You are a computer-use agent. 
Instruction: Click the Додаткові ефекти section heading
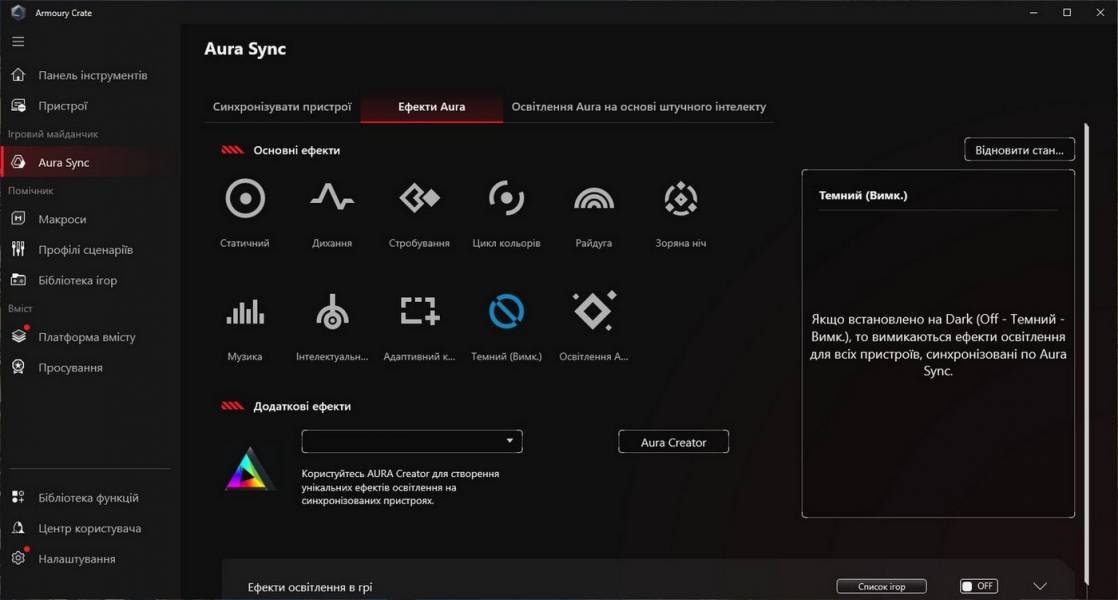coord(302,406)
